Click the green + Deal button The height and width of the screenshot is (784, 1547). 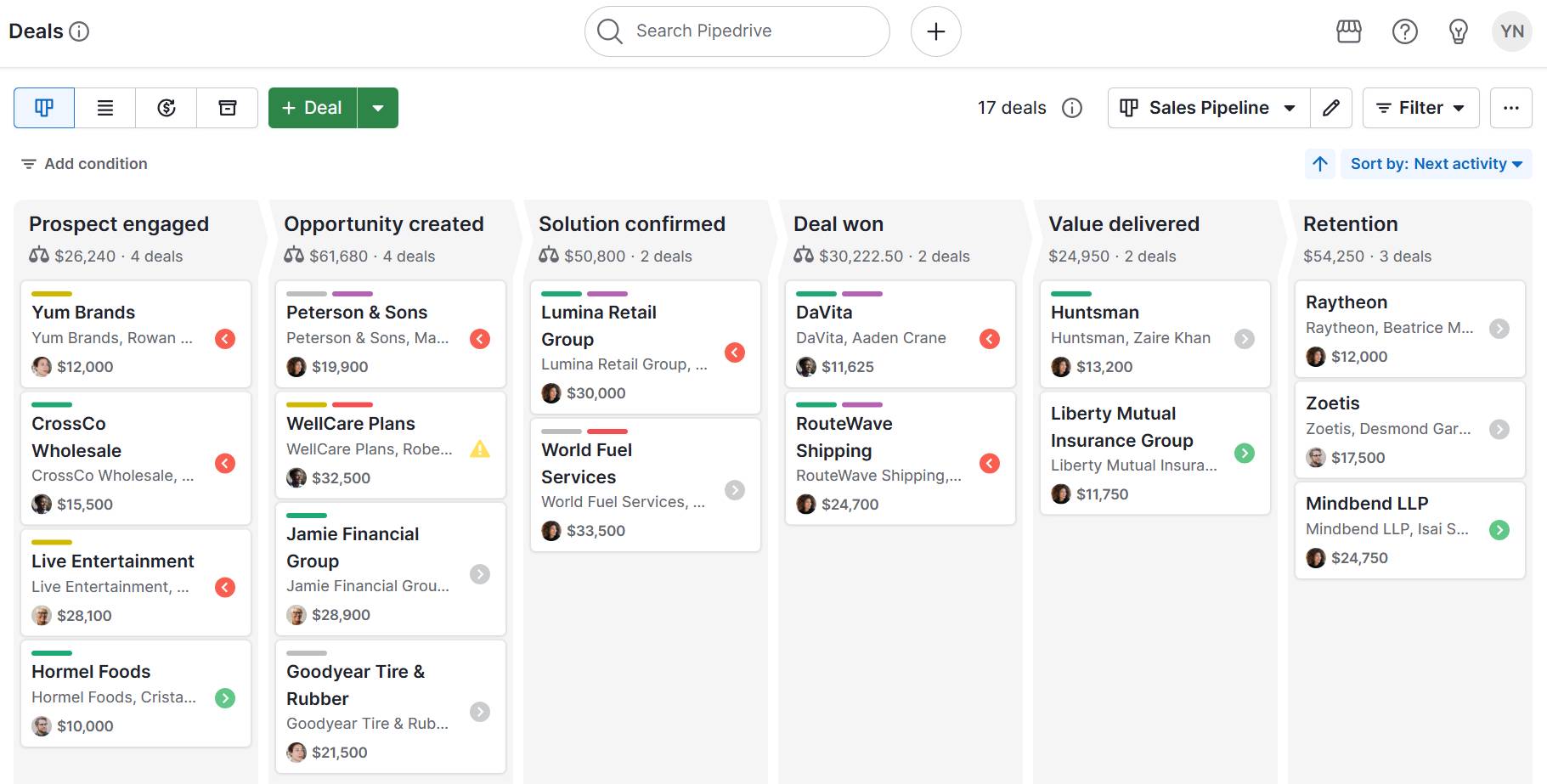click(x=313, y=108)
